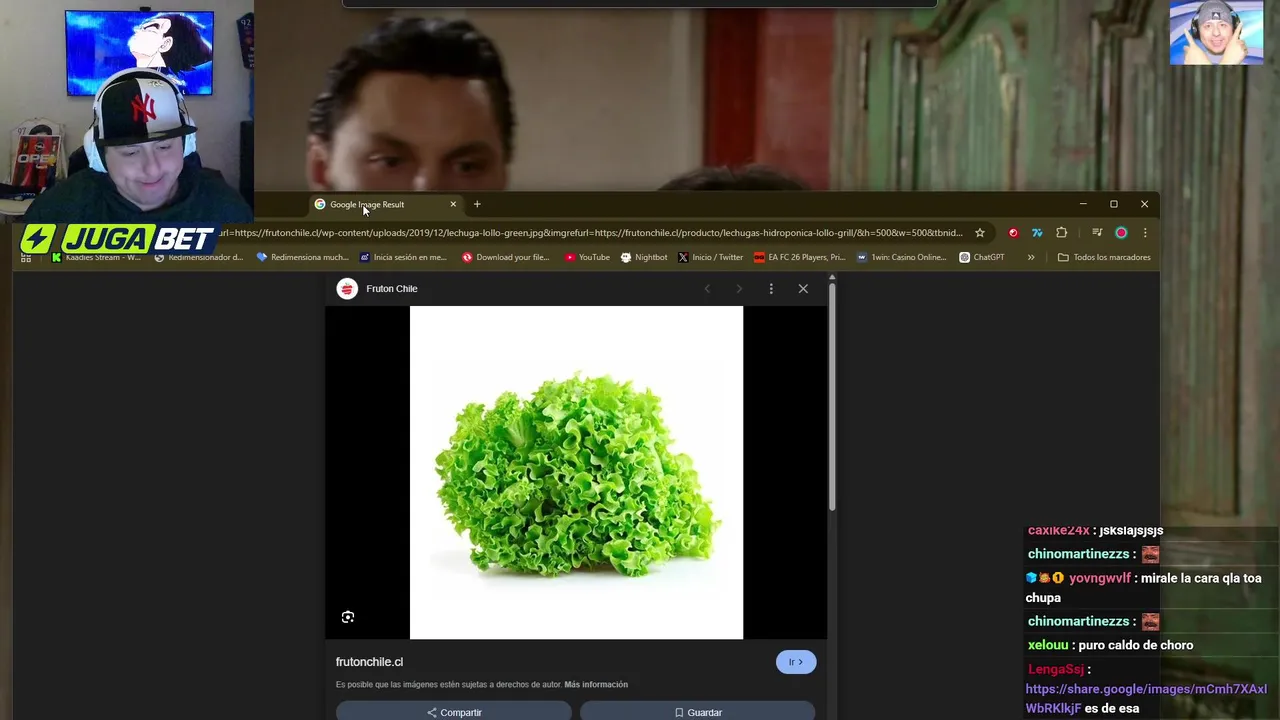Close the image preview panel
The image size is (1280, 720).
click(x=803, y=289)
